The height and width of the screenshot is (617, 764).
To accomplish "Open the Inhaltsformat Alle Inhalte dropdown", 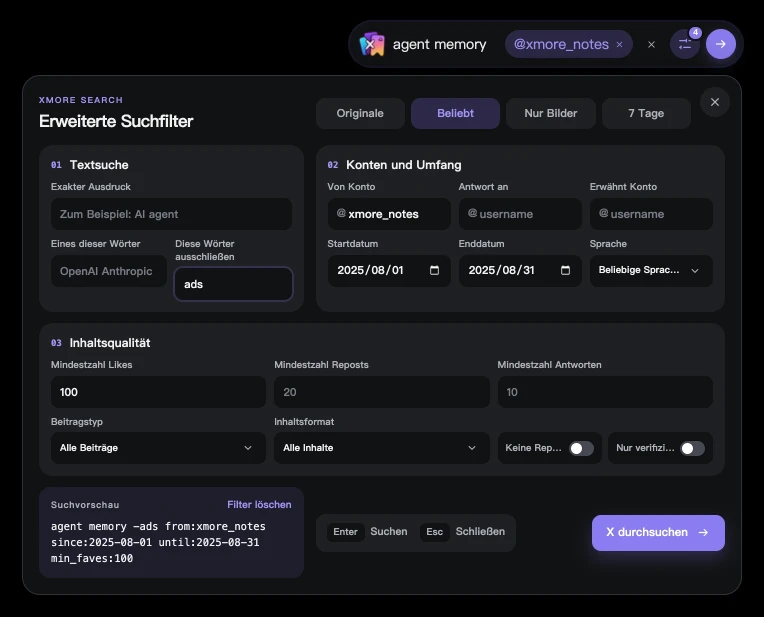I will point(382,447).
